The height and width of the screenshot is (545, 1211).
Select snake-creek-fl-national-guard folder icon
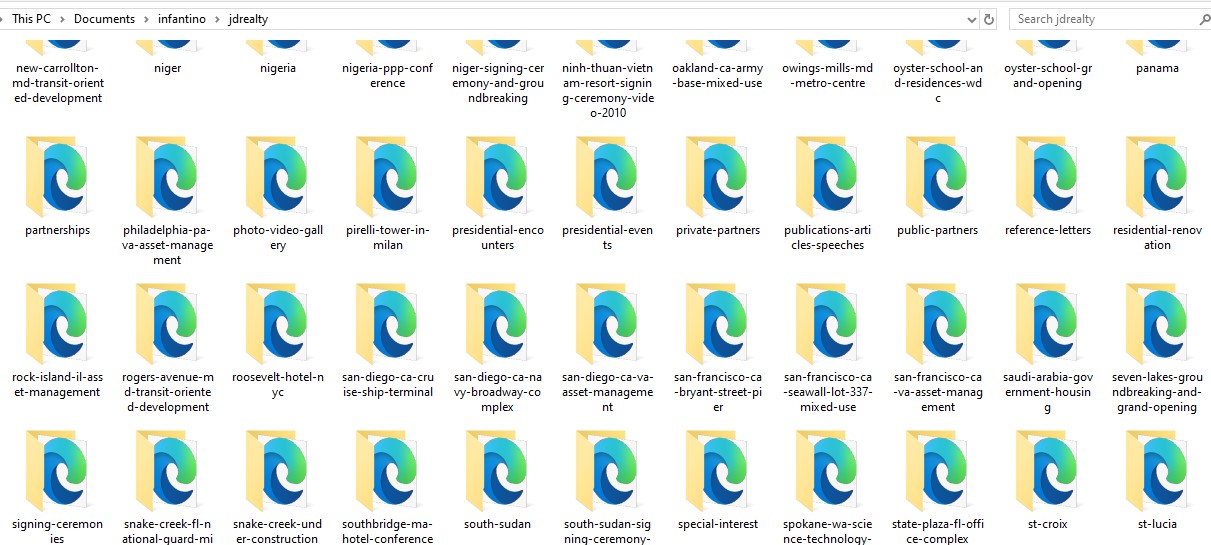(x=167, y=471)
